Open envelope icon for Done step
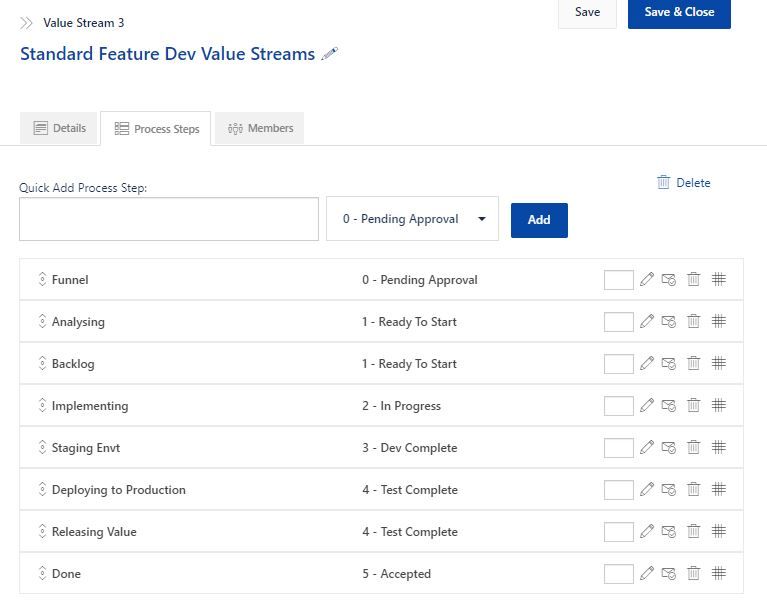Screen dimensions: 767x613 coord(669,573)
